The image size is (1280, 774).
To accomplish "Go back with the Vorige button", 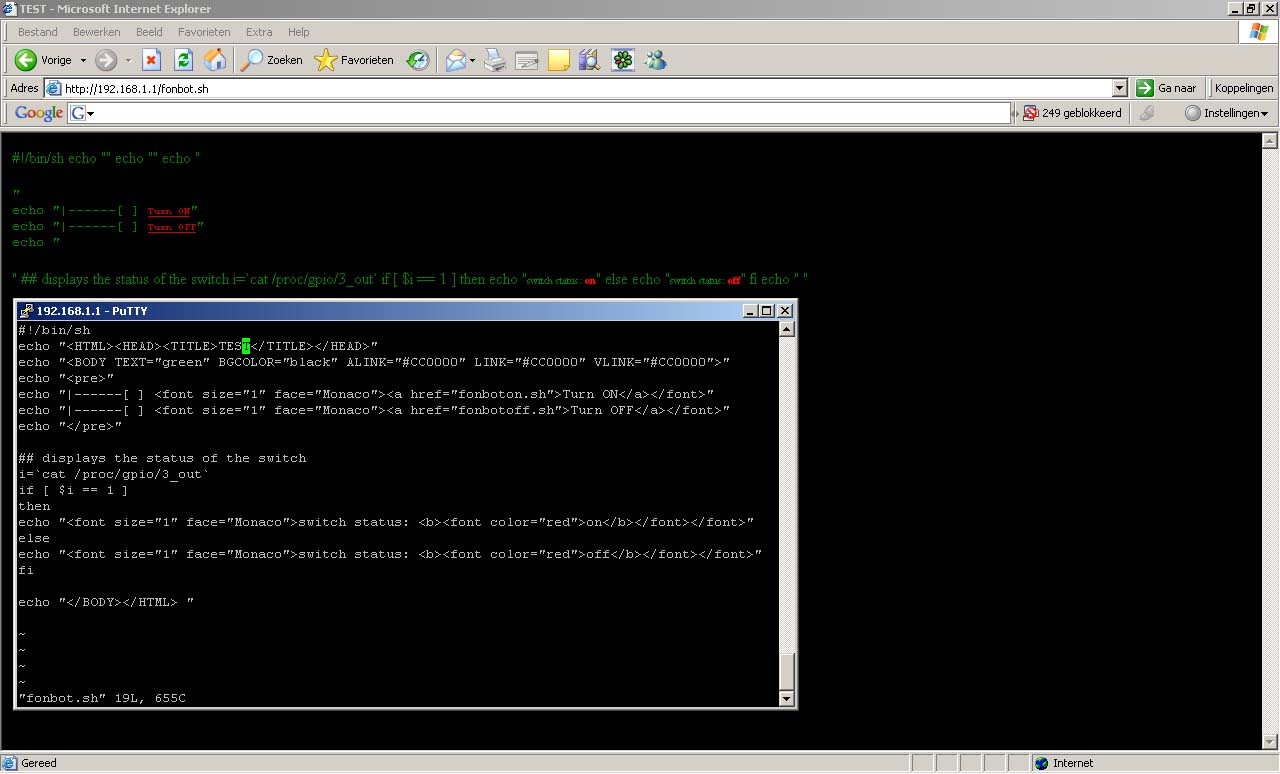I will (43, 60).
